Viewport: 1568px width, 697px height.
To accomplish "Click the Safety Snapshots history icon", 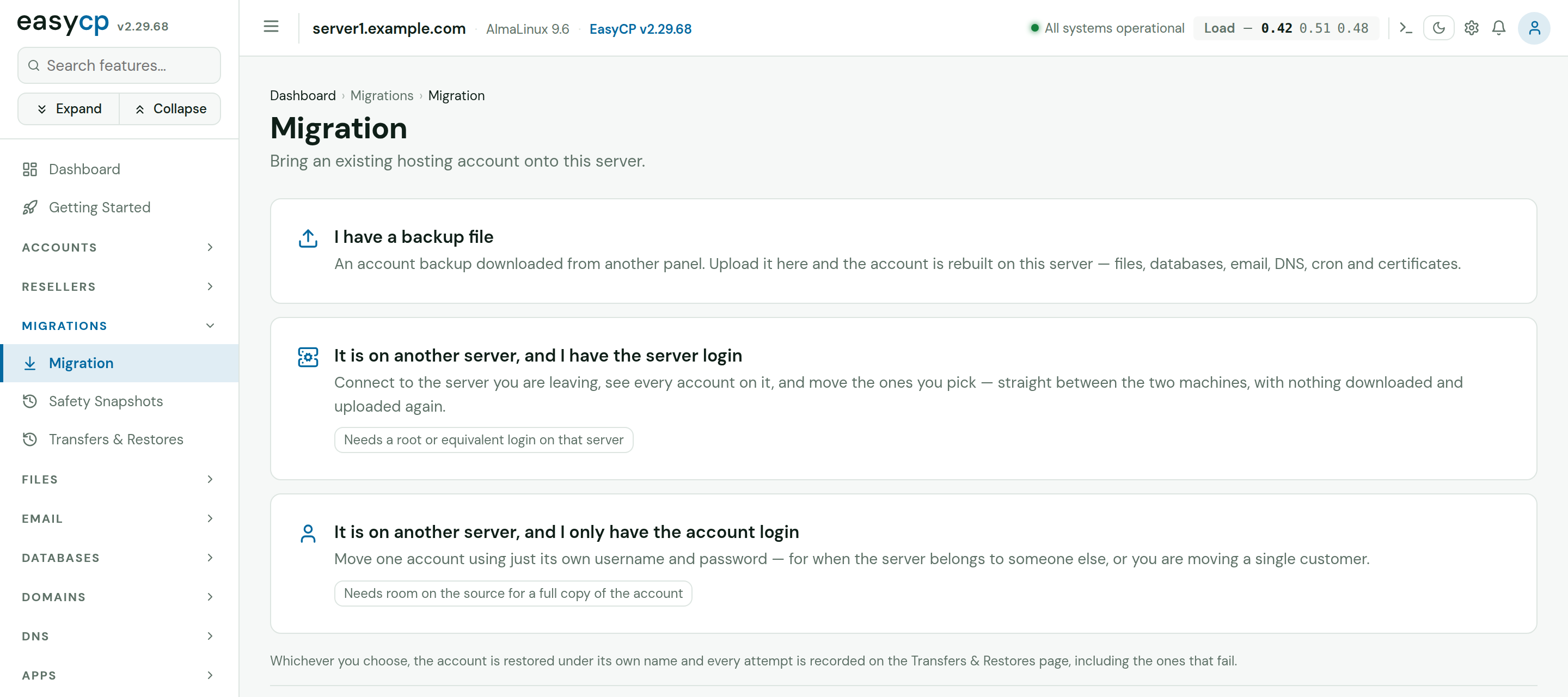I will 30,401.
